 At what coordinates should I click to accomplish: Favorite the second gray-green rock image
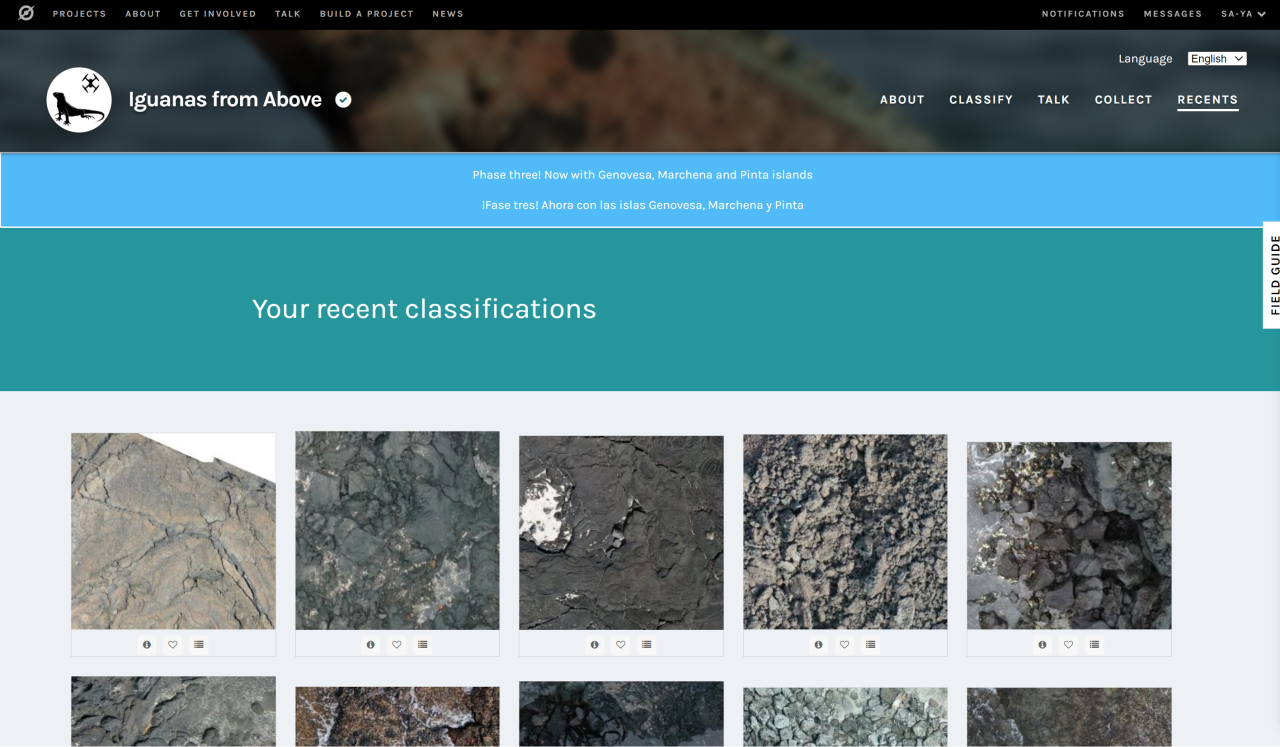(x=397, y=645)
